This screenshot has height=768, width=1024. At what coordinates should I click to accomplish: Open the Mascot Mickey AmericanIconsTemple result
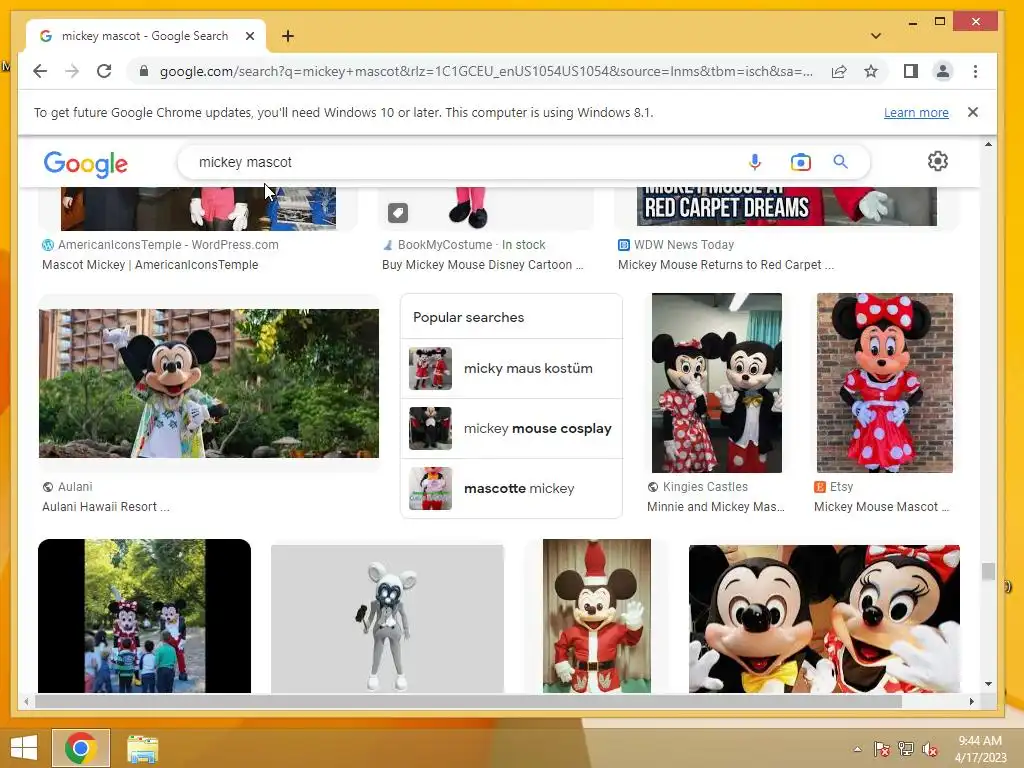150,264
